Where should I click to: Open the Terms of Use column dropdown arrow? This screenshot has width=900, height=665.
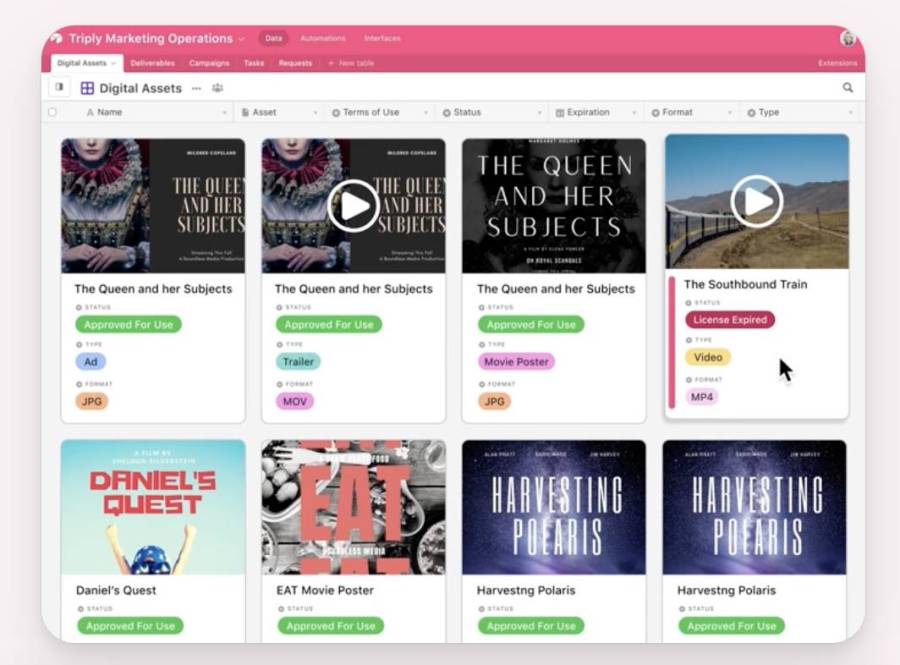click(426, 112)
